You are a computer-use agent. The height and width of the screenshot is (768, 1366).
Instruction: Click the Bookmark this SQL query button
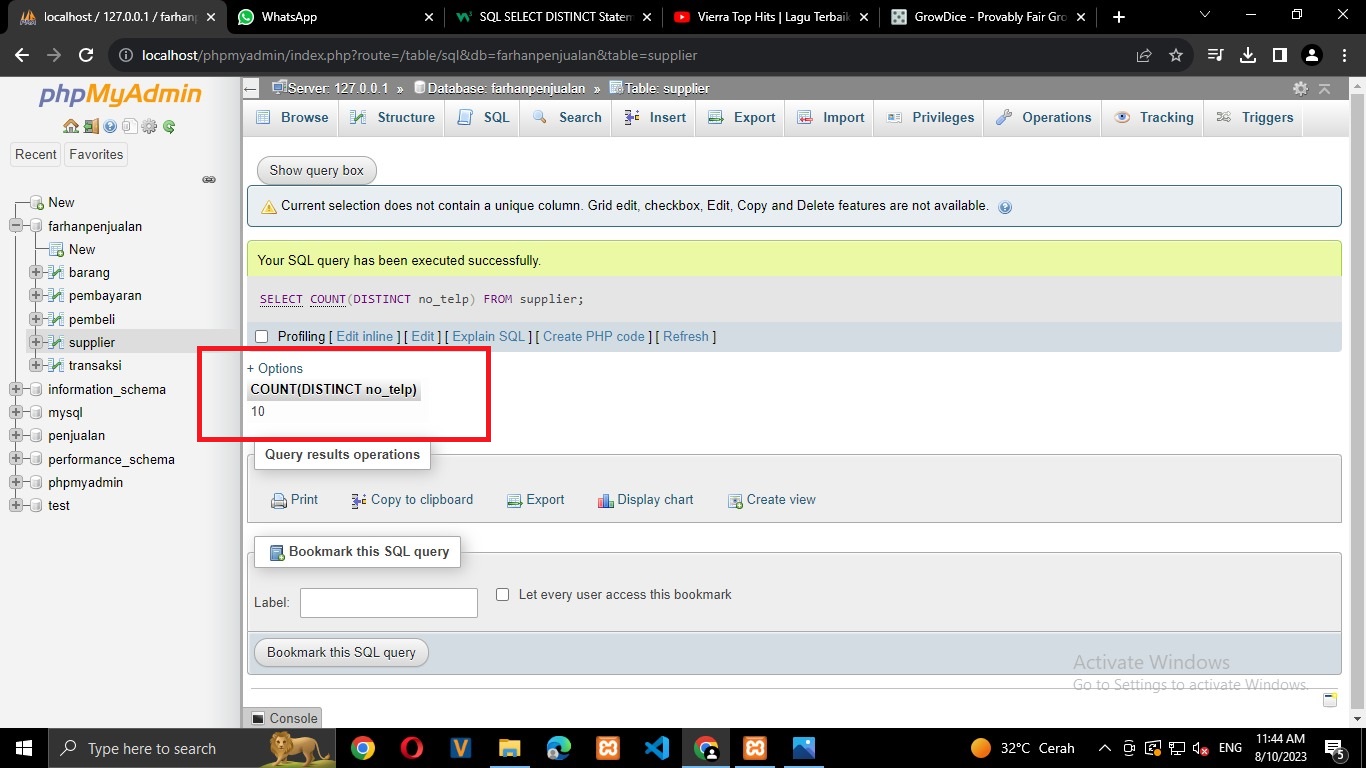coord(341,652)
